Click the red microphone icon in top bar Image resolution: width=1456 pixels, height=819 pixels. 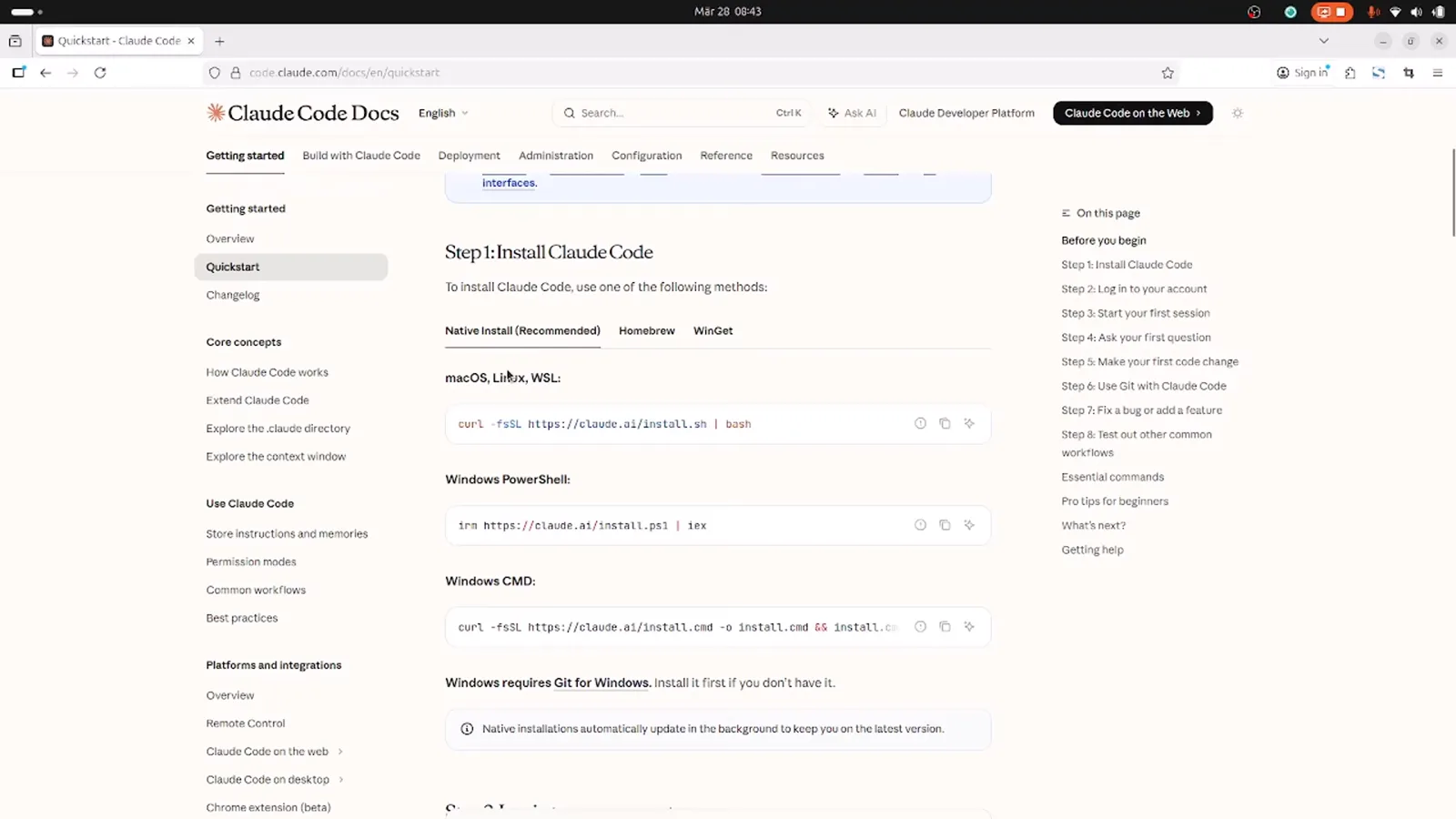coord(1373,12)
